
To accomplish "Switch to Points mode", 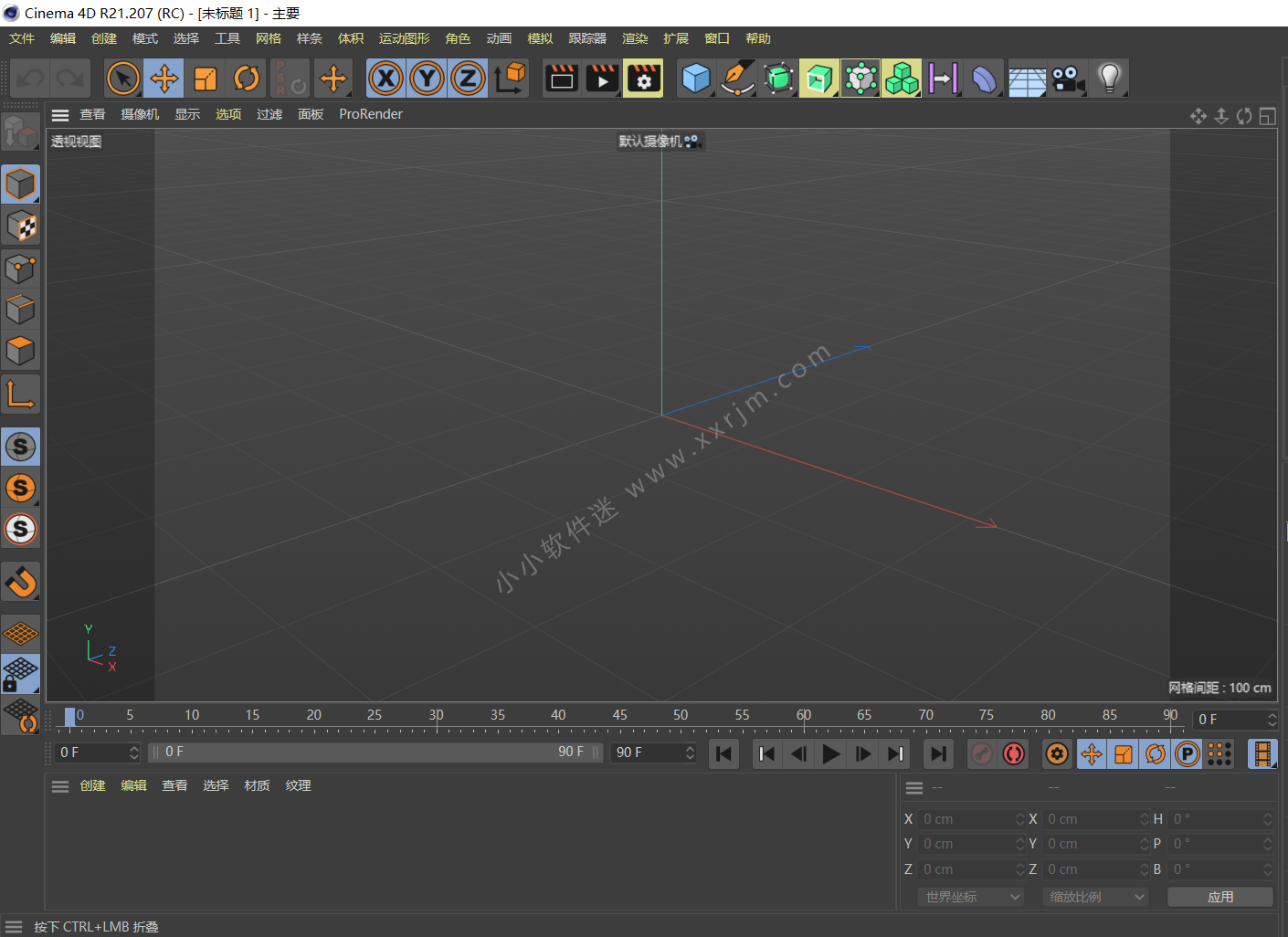I will [x=20, y=268].
